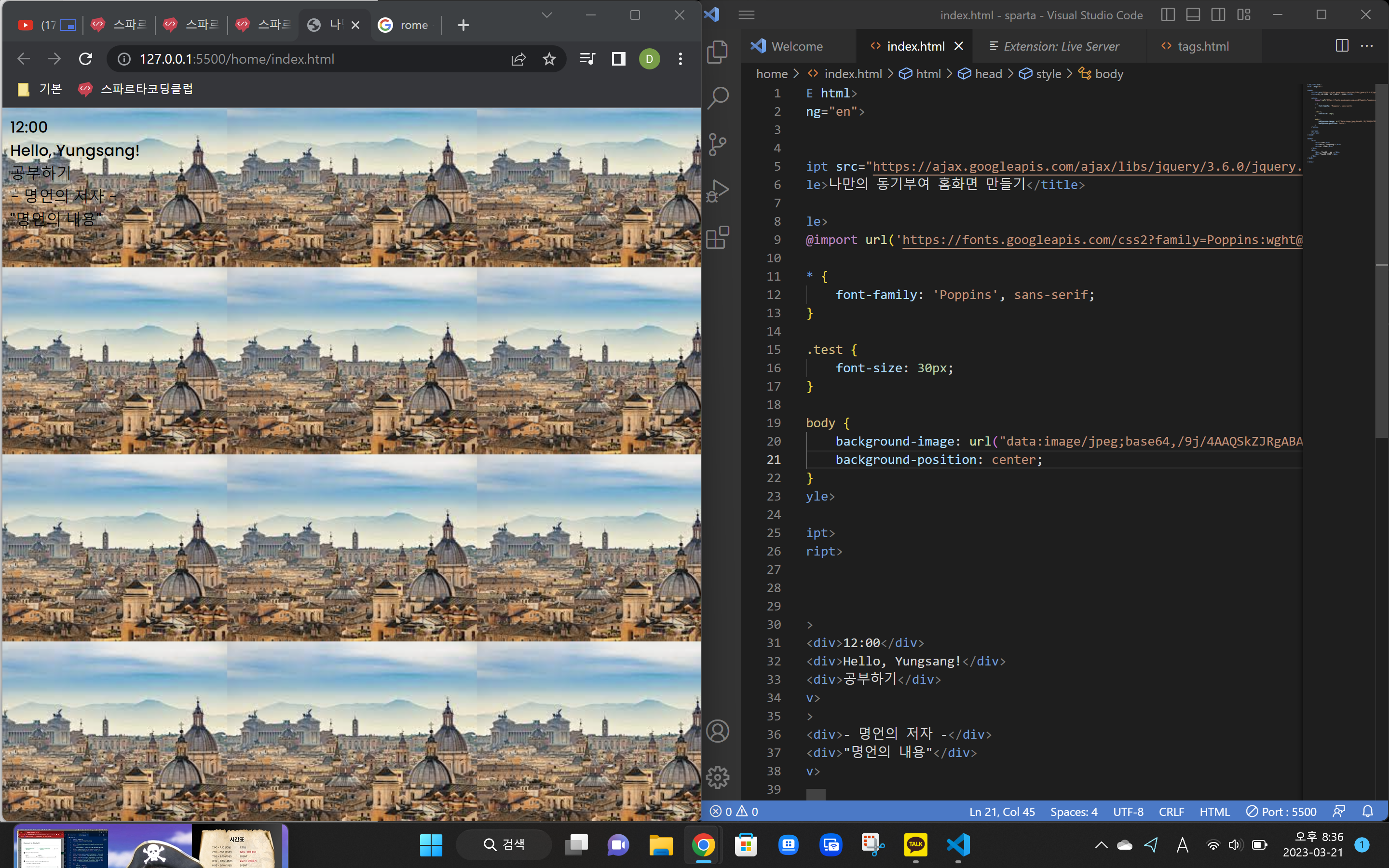Viewport: 1389px width, 868px height.
Task: Open the Extensions view in VS Code
Action: (718, 237)
